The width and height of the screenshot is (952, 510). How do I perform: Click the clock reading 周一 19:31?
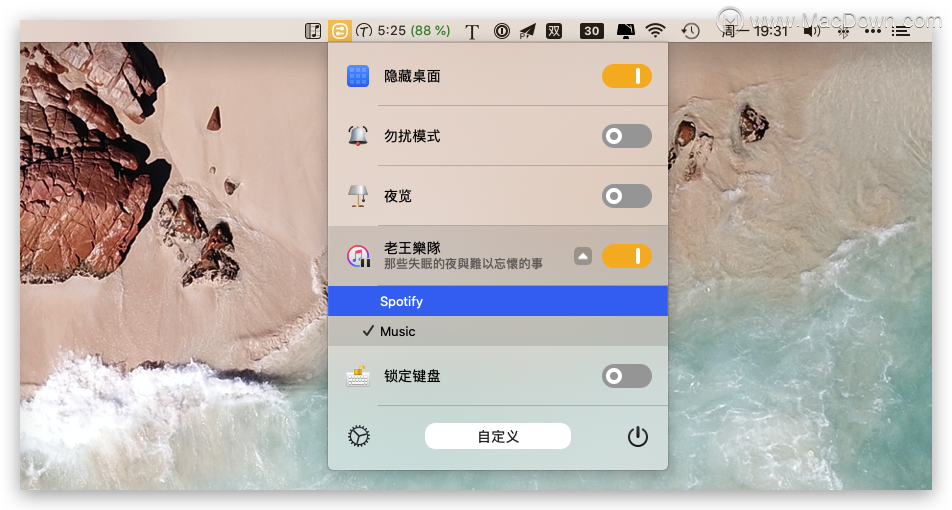[x=755, y=31]
